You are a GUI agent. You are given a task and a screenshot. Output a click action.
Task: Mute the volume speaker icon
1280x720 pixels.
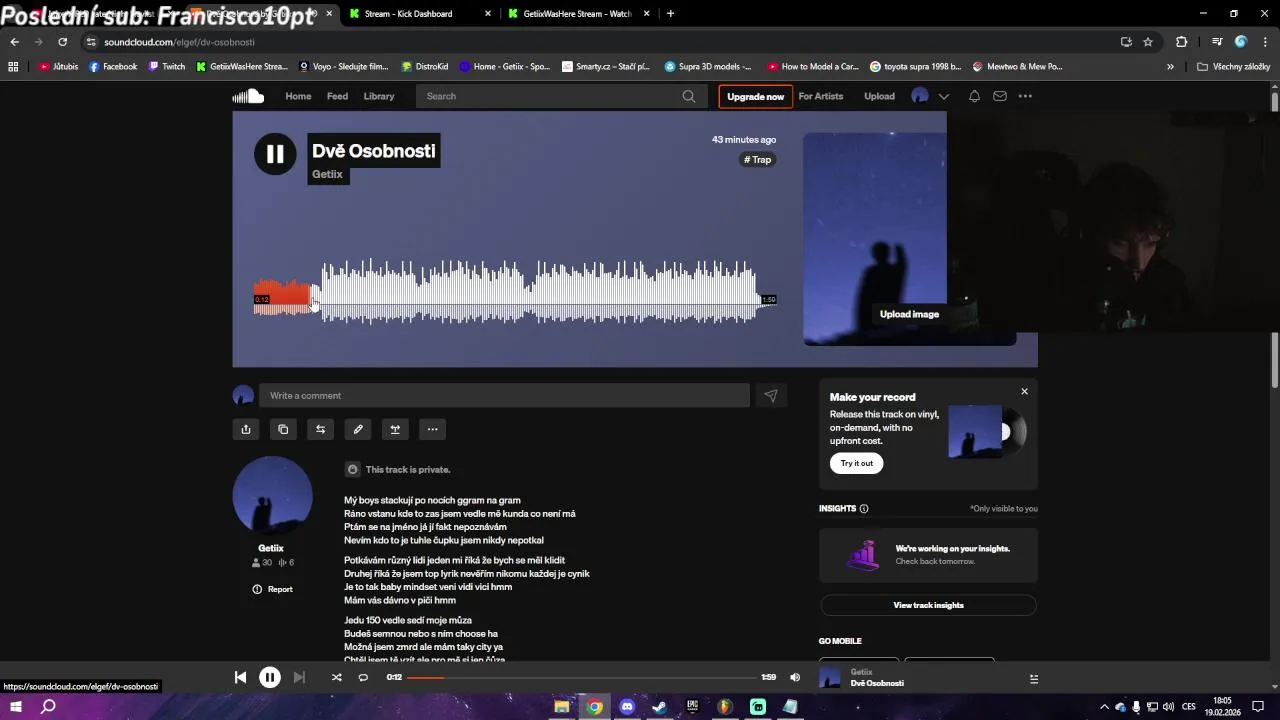[795, 677]
